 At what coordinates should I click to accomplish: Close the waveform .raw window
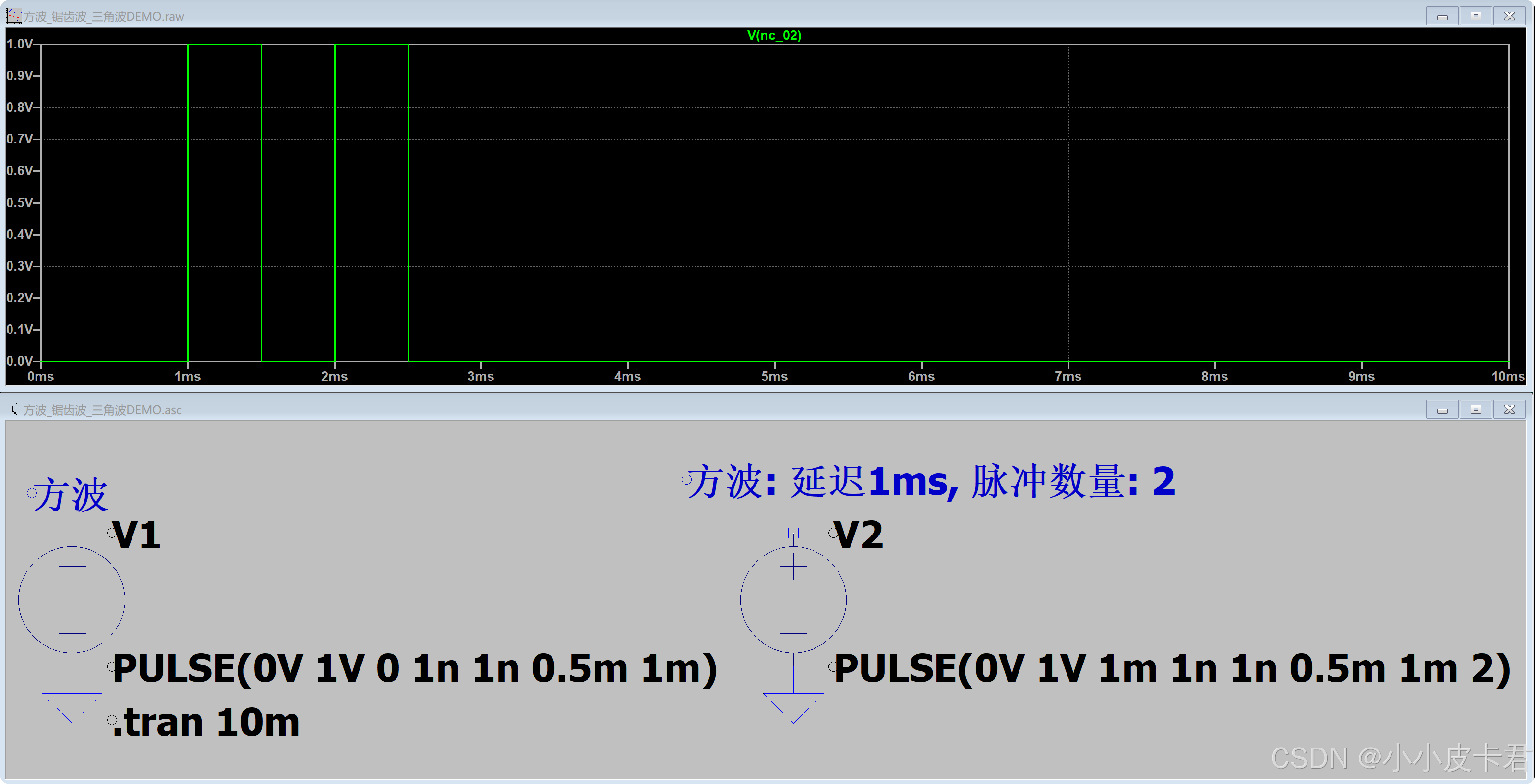click(x=1510, y=16)
